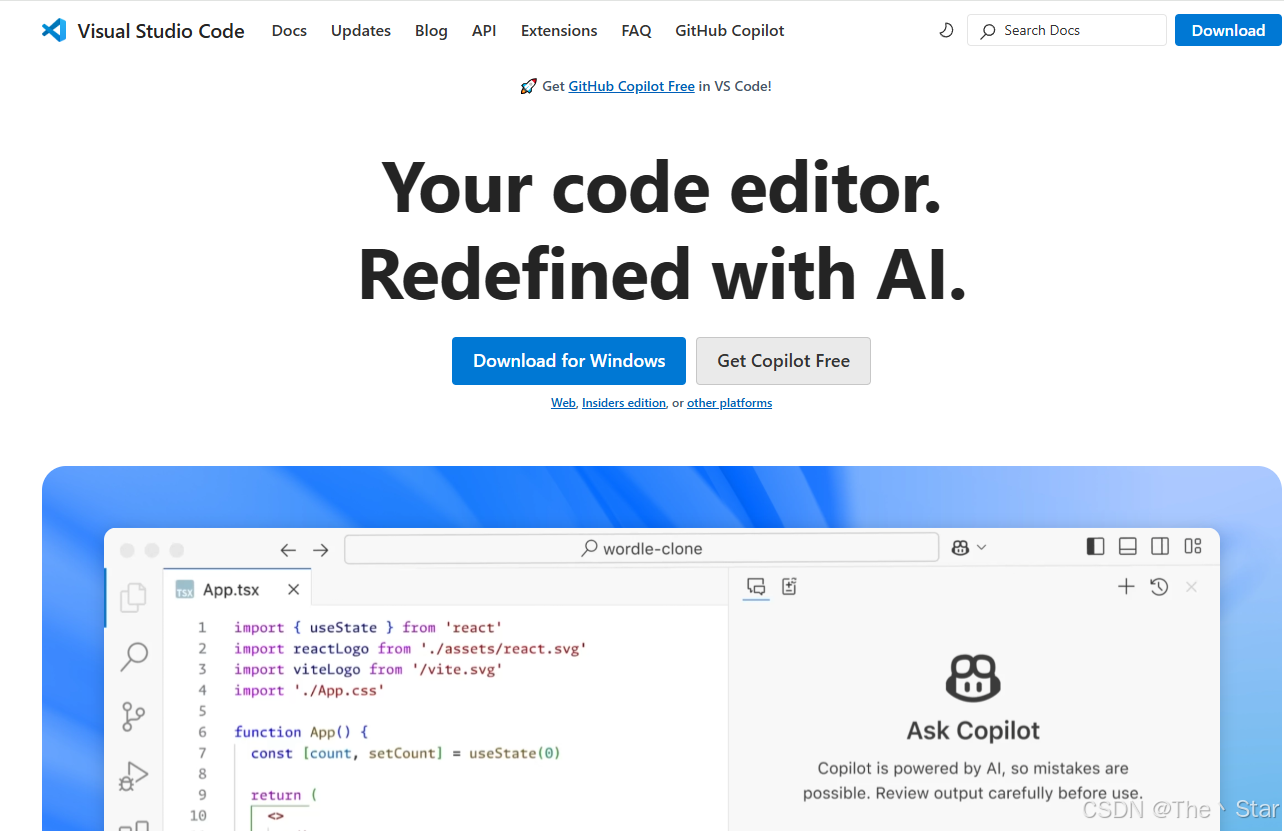Open the Run and Debug icon
Viewport: 1284px width, 831px height.
[x=133, y=776]
